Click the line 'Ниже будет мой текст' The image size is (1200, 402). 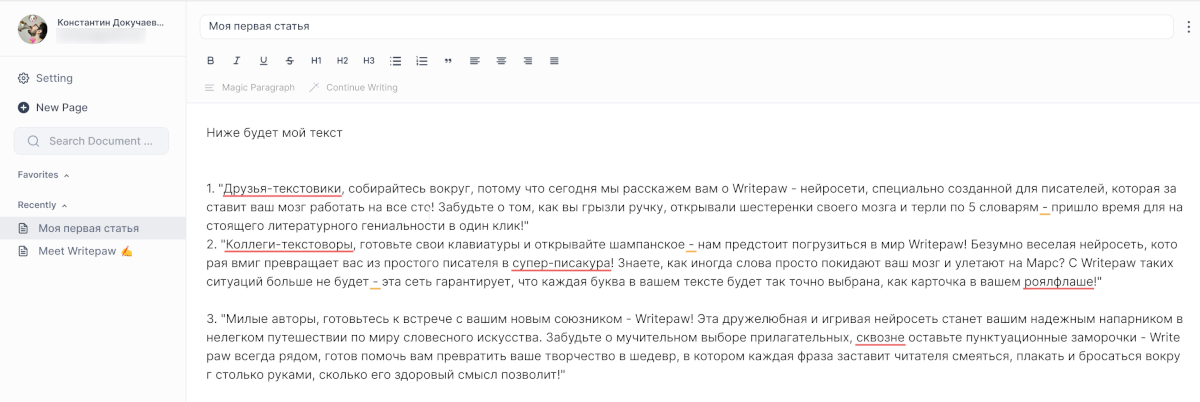coord(275,132)
